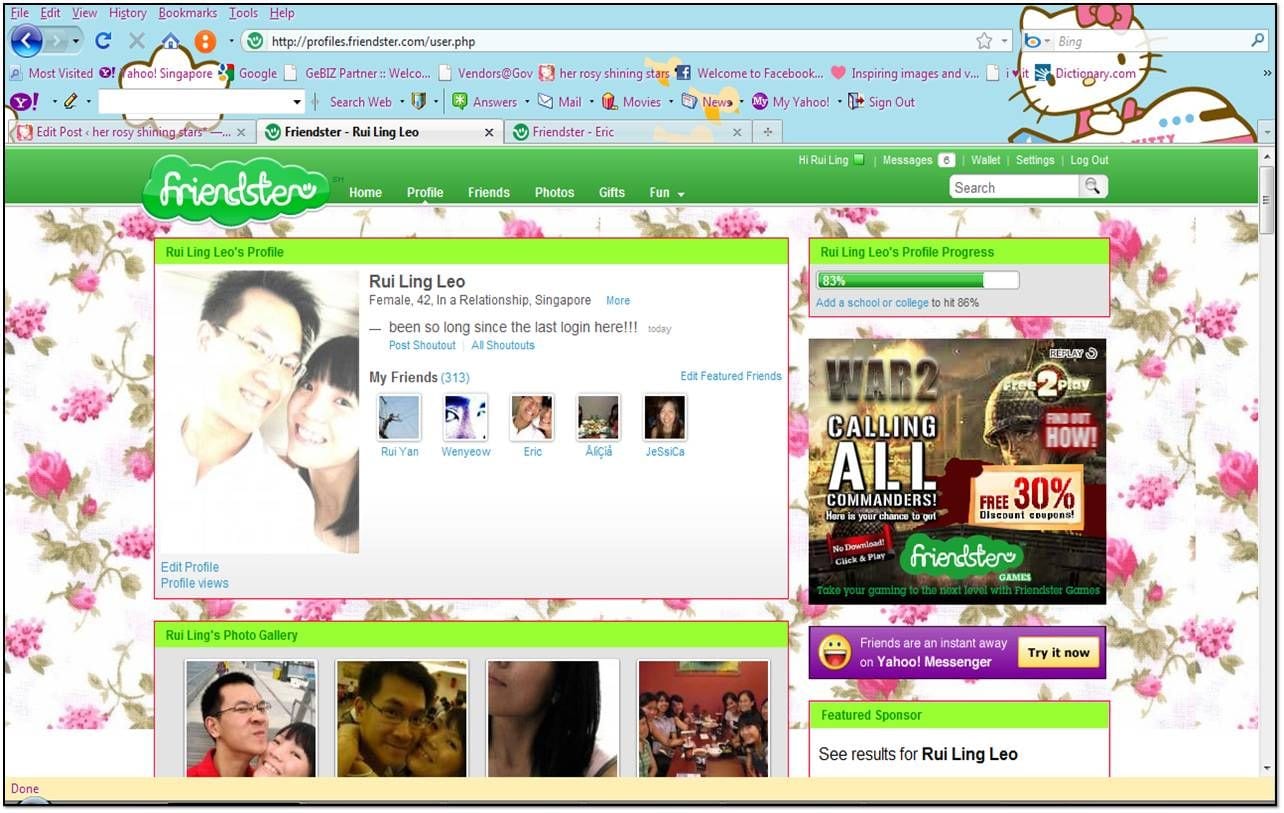Viewport: 1284px width, 813px height.
Task: Click Edit Featured Friends link
Action: click(x=731, y=376)
